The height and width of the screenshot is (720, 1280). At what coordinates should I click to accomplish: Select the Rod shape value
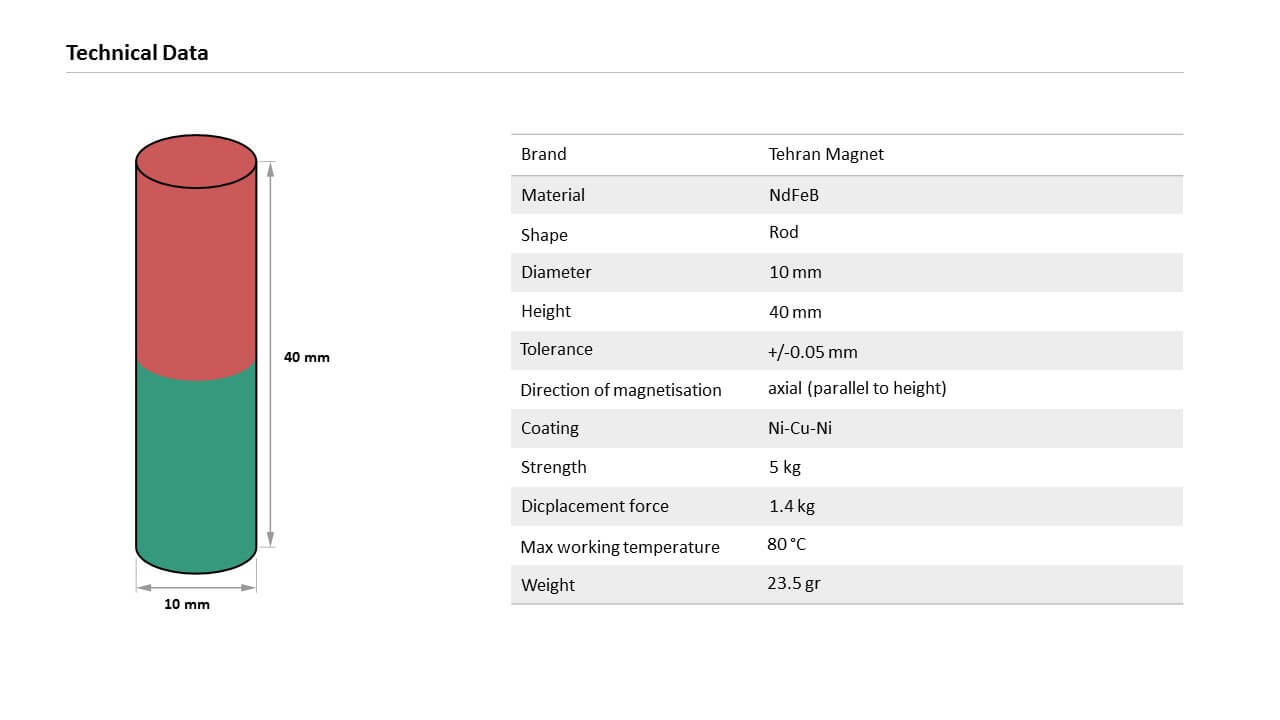[x=783, y=232]
